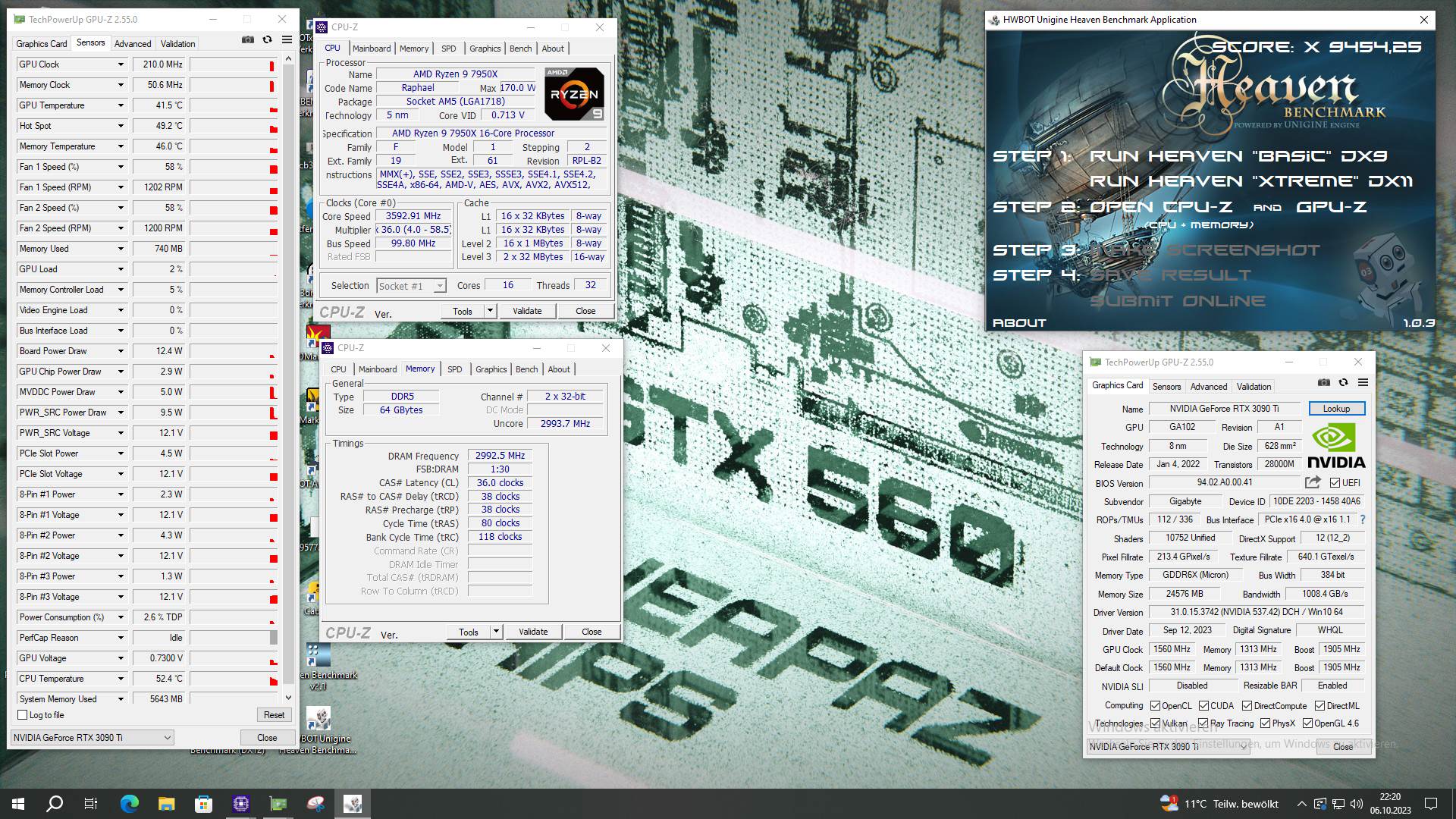Launch Microsoft Edge from the taskbar
Image resolution: width=1456 pixels, height=819 pixels.
(129, 804)
